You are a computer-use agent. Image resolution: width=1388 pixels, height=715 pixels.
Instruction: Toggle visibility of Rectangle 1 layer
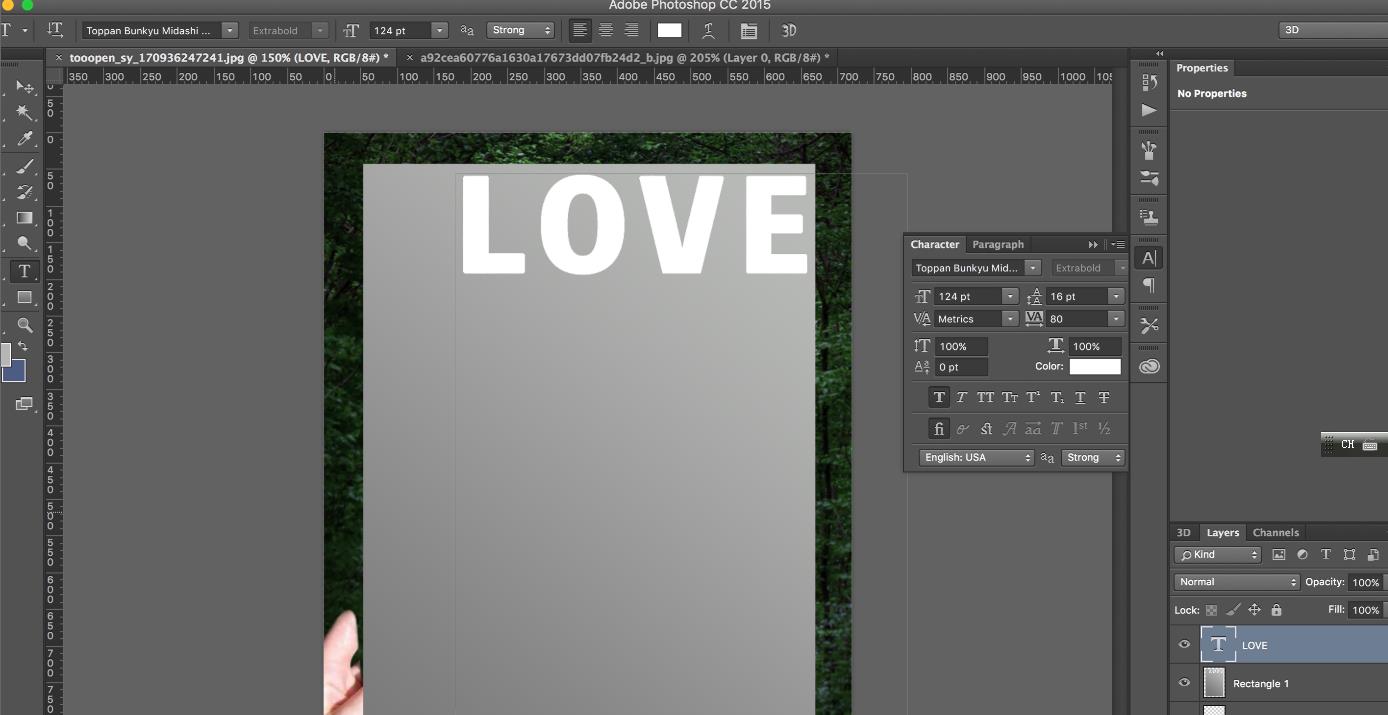[1184, 683]
